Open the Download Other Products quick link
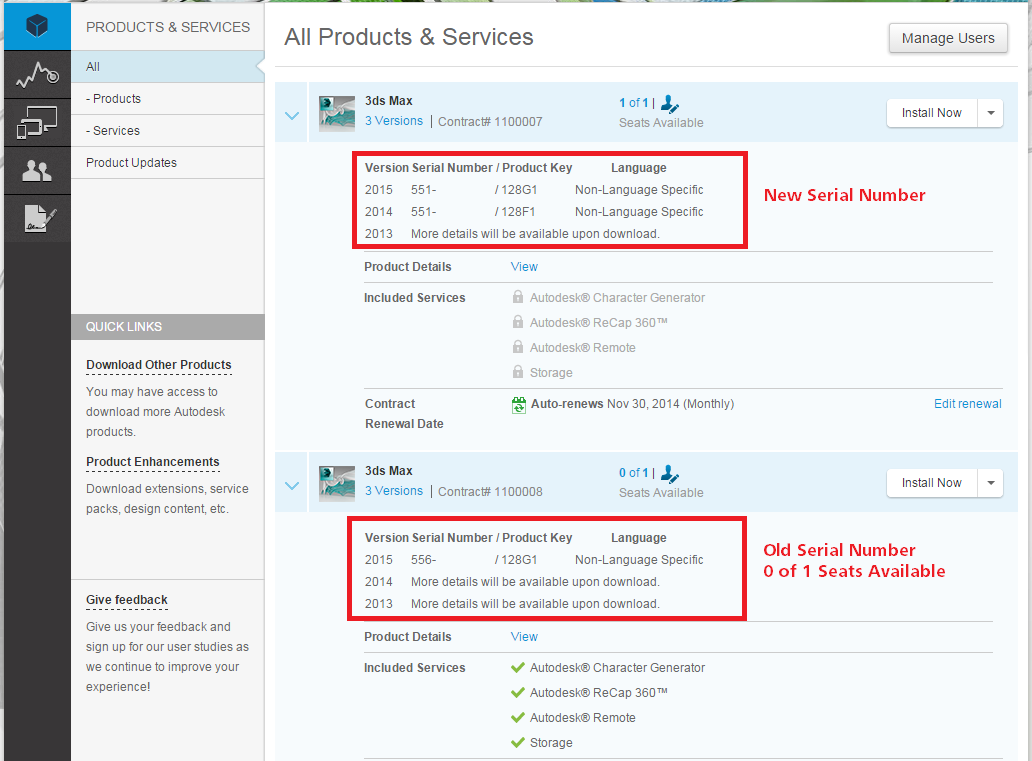The image size is (1032, 761). coord(159,365)
